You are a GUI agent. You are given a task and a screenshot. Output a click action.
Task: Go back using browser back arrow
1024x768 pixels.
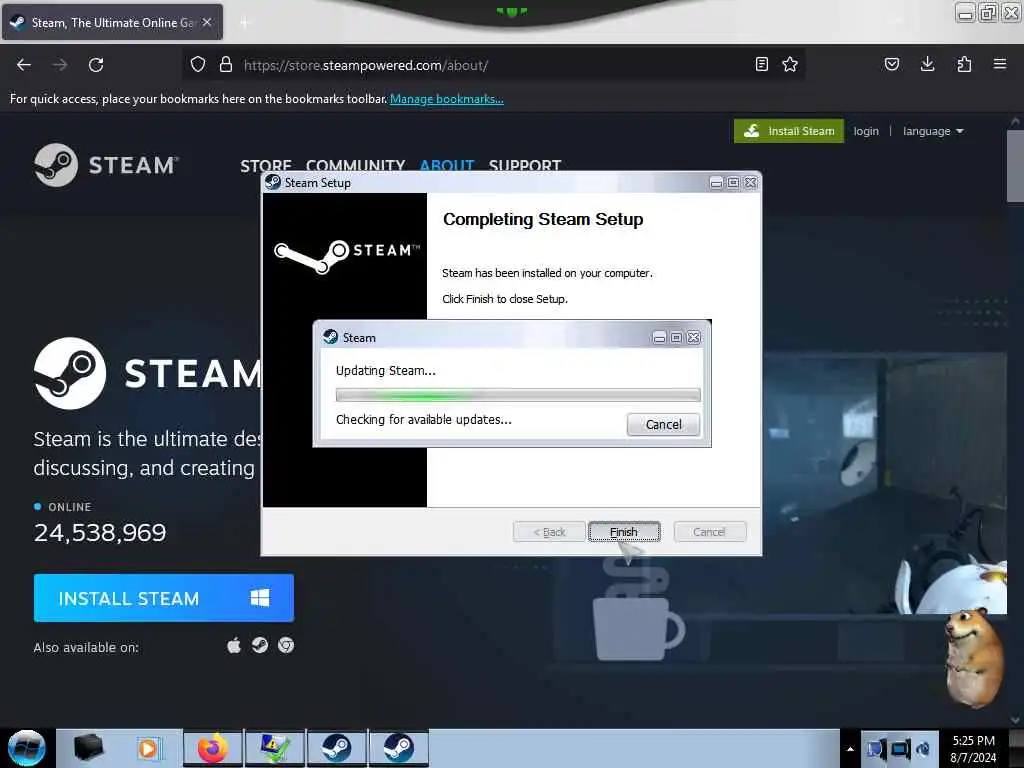[x=24, y=65]
